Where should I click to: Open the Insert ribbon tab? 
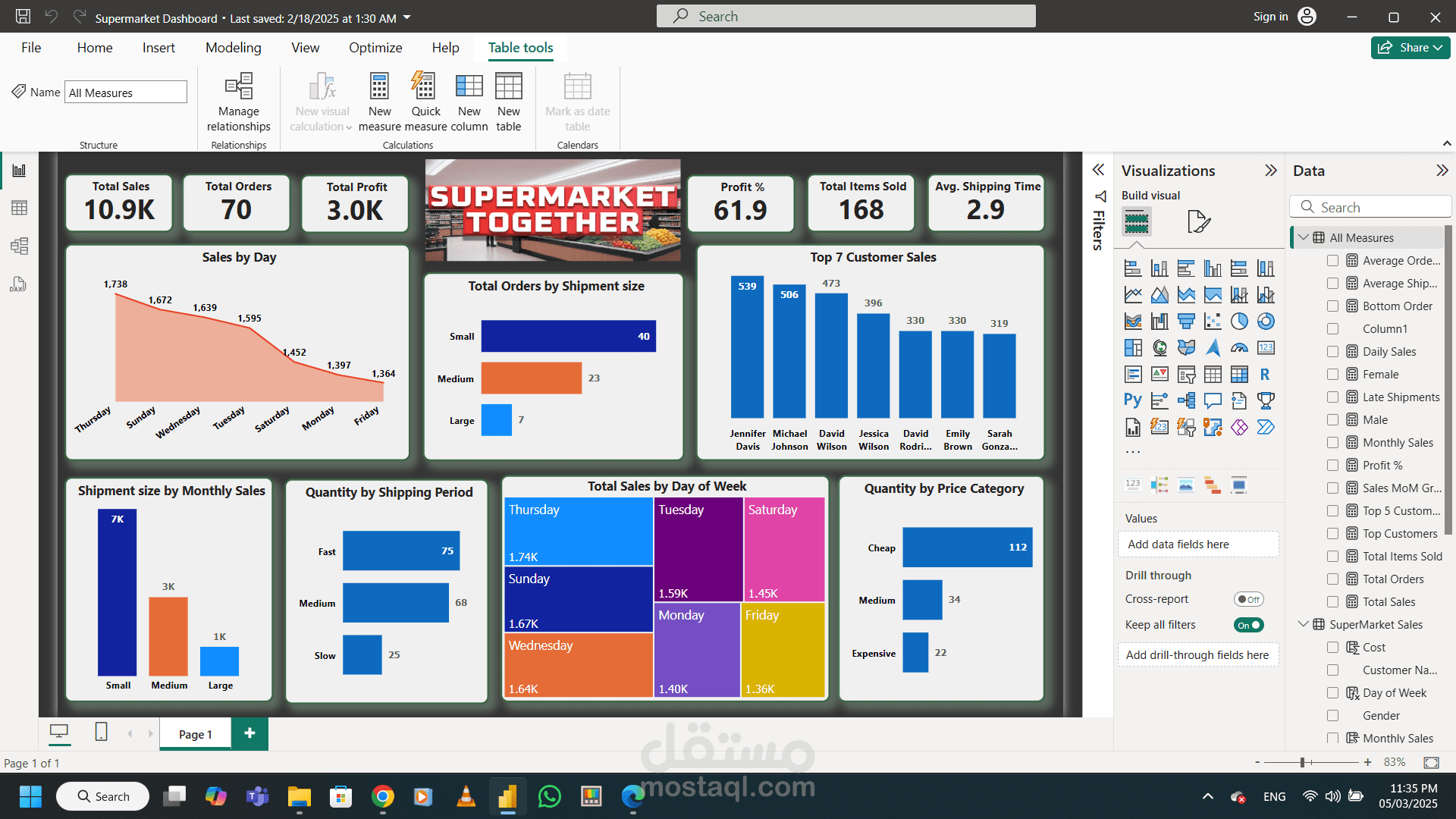(158, 48)
